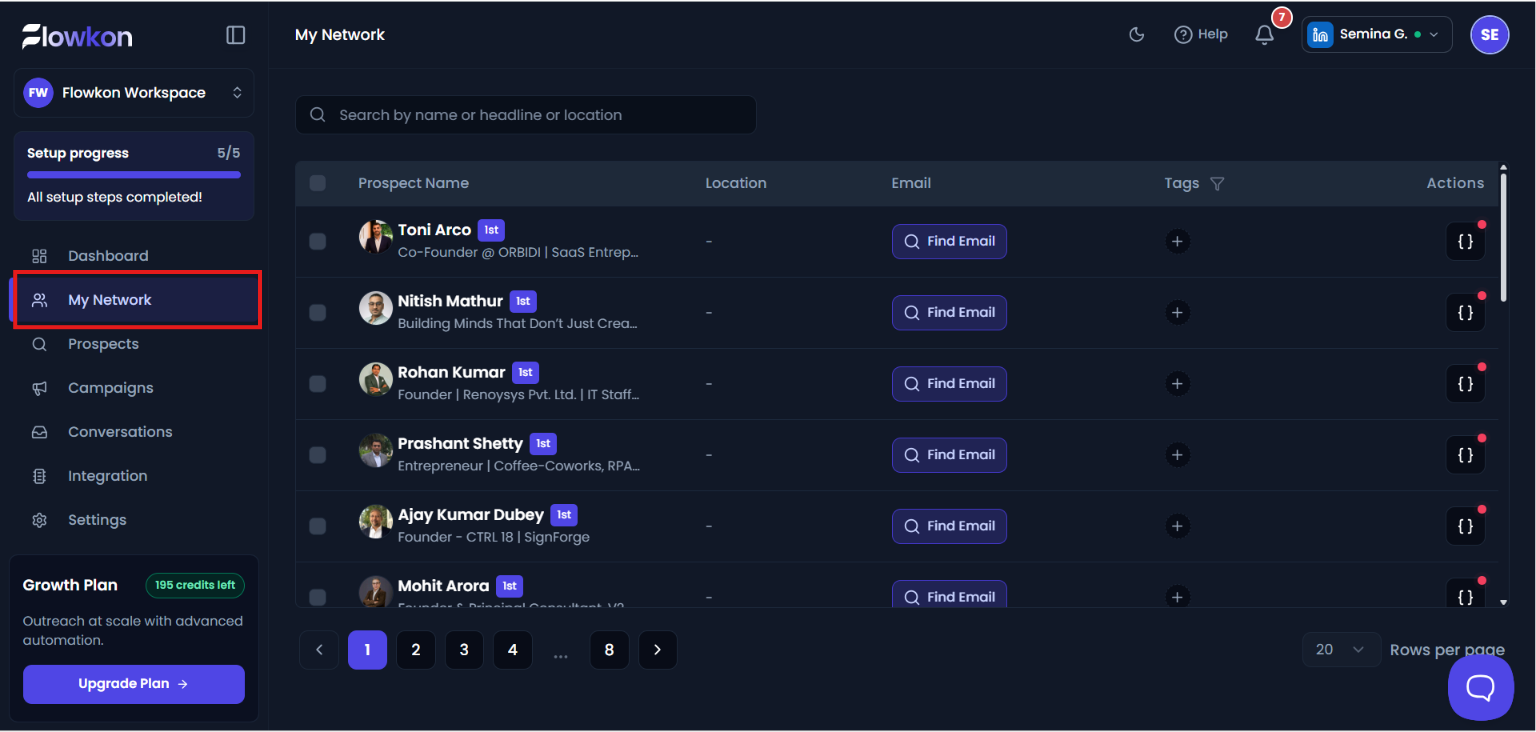Add a tag to Toni Arco
This screenshot has width=1536, height=732.
point(1177,241)
